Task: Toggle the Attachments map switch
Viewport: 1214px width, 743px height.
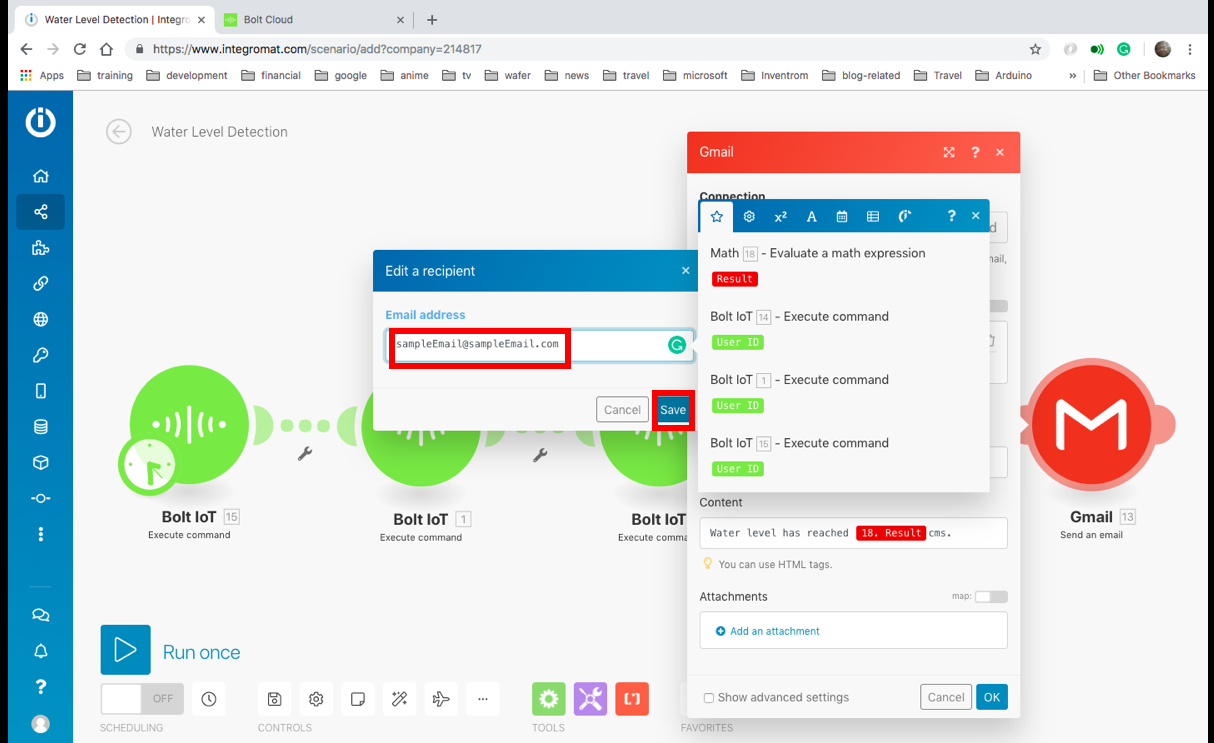Action: coord(991,597)
